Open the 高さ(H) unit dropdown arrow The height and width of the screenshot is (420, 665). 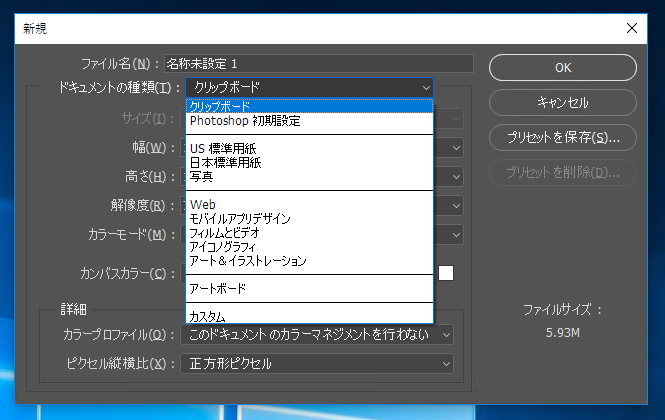point(456,177)
